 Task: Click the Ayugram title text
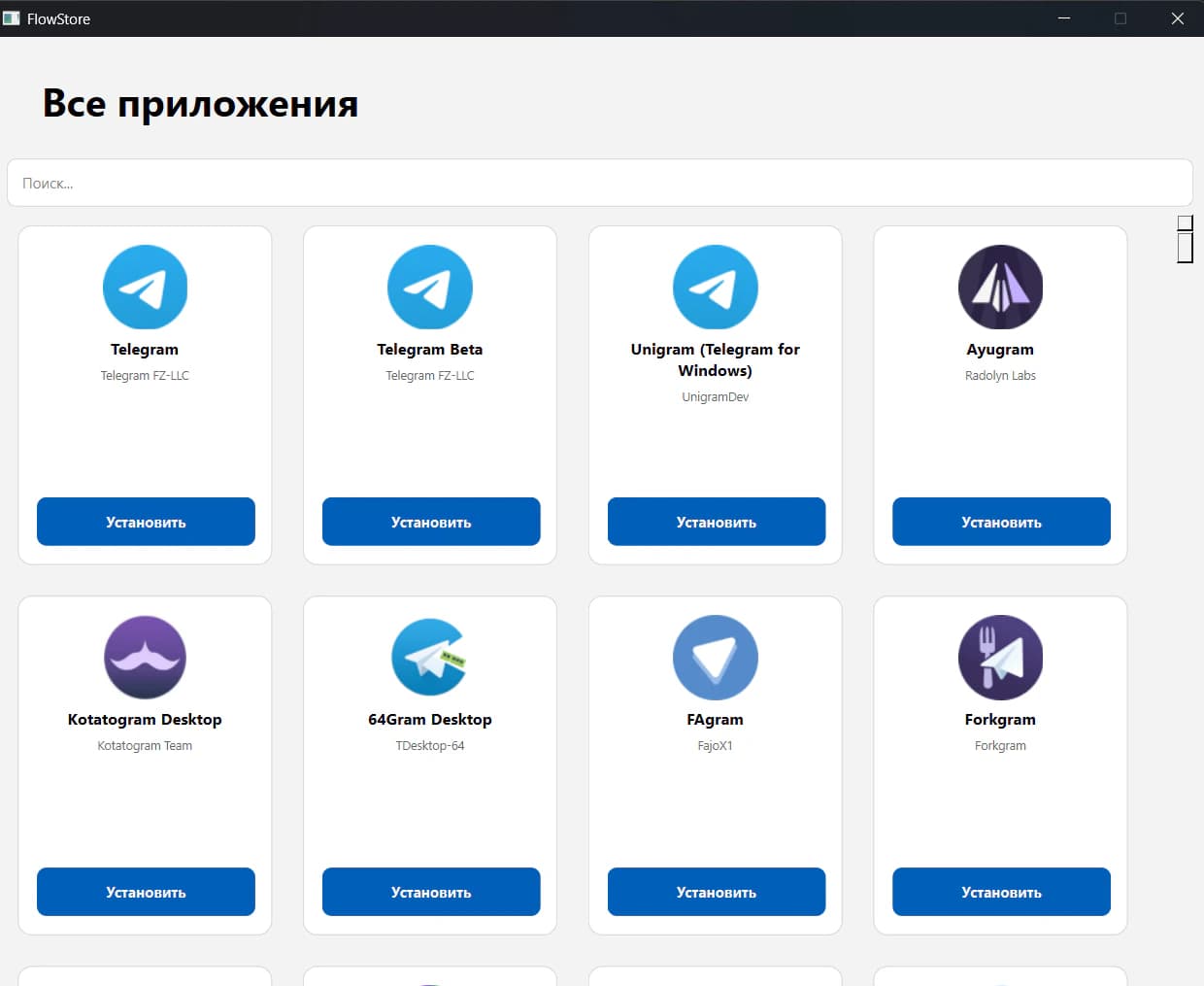coord(1000,350)
